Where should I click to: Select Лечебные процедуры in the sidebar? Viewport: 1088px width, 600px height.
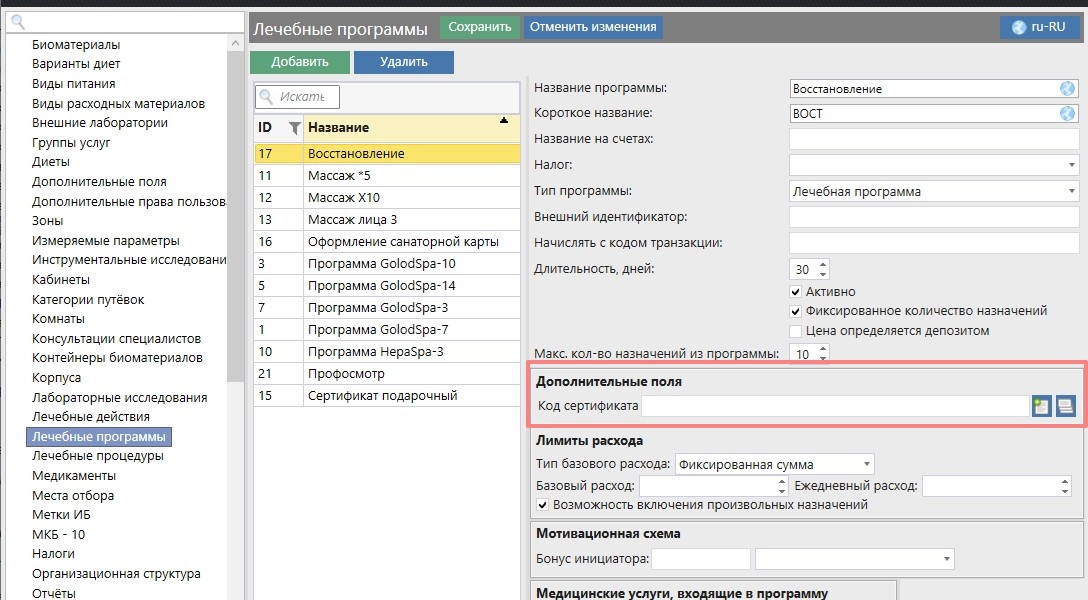pyautogui.click(x=97, y=456)
